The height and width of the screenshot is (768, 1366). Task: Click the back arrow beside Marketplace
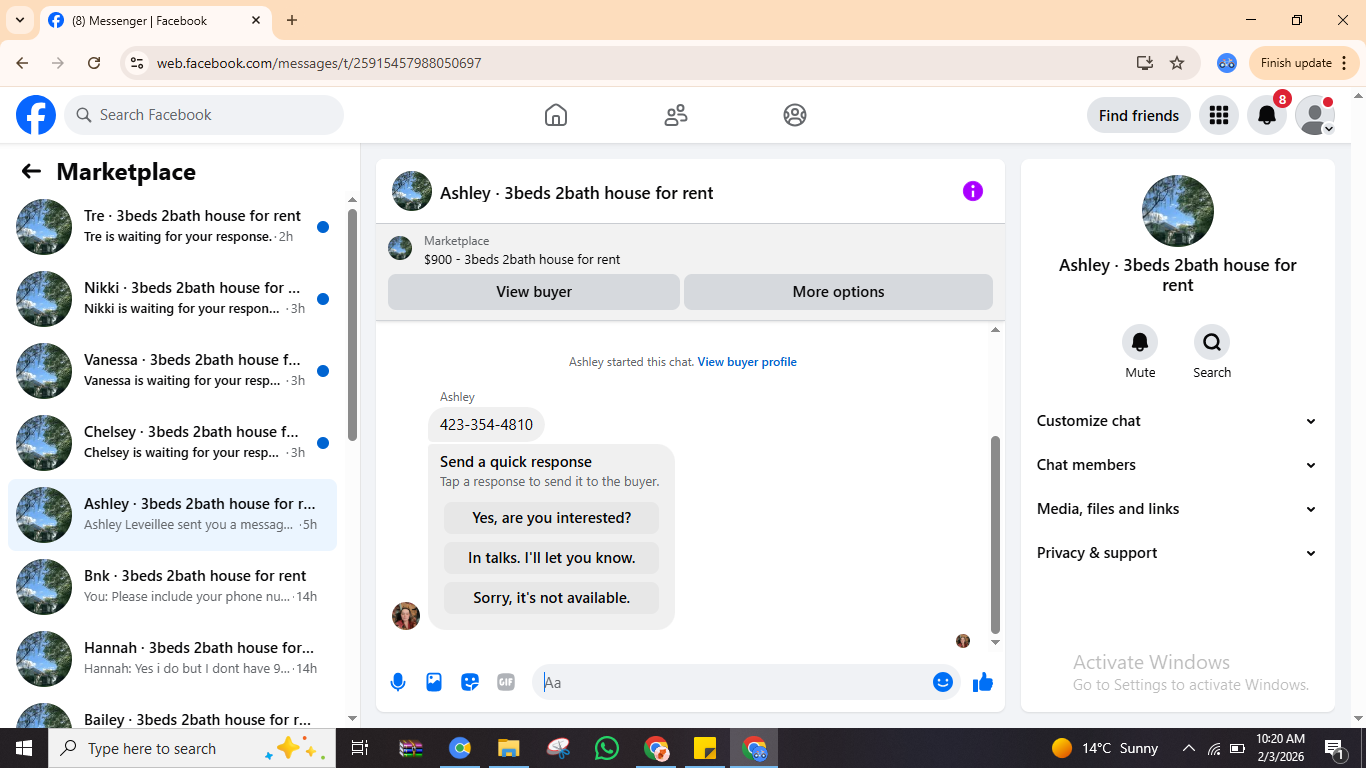pos(31,171)
